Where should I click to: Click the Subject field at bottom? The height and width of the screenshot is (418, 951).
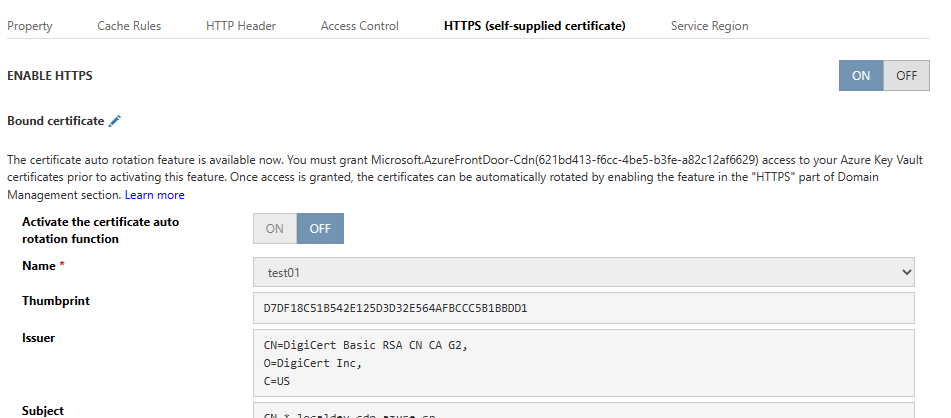coord(584,411)
